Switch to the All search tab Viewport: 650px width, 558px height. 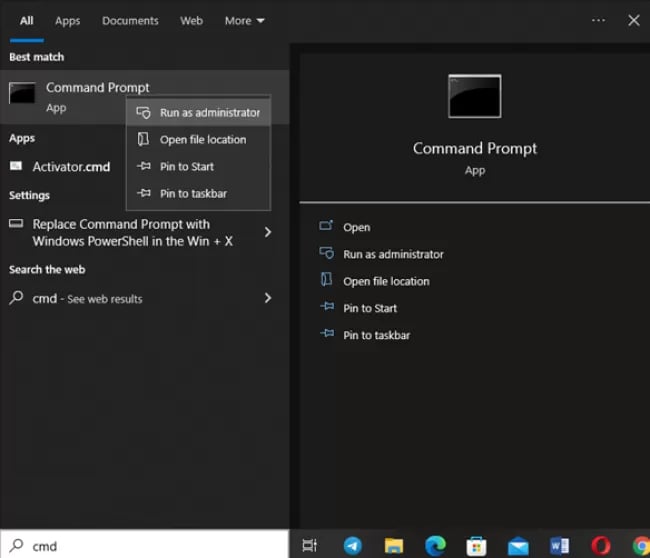pyautogui.click(x=27, y=21)
